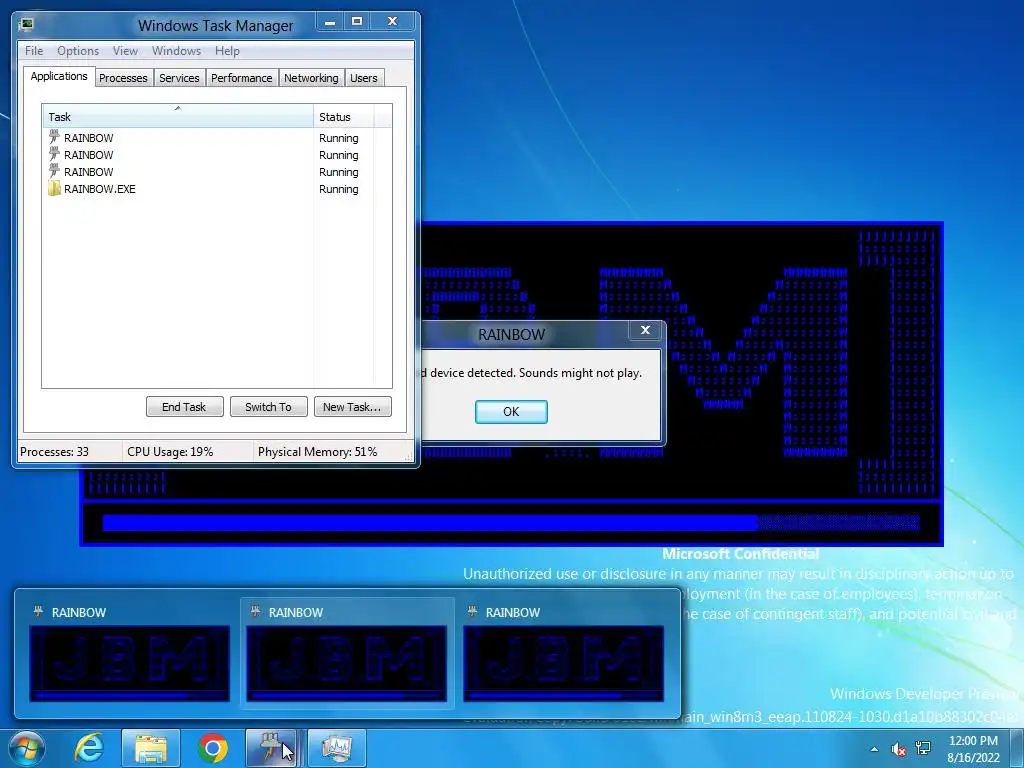Switch to the Processes tab

pos(123,78)
